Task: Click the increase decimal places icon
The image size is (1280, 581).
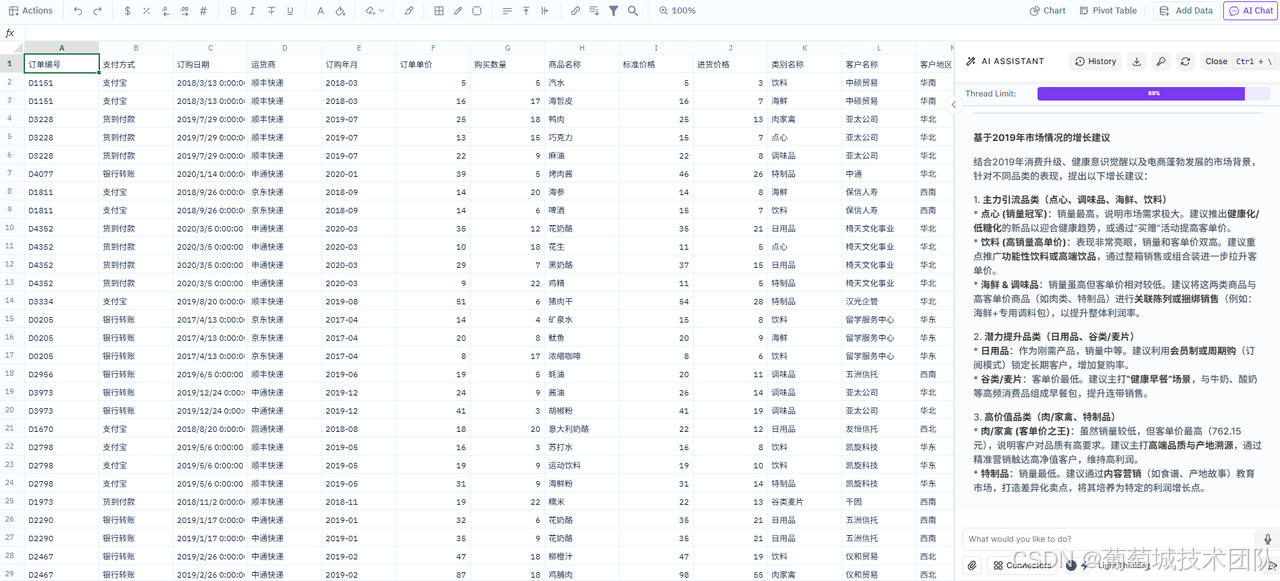Action: 184,11
